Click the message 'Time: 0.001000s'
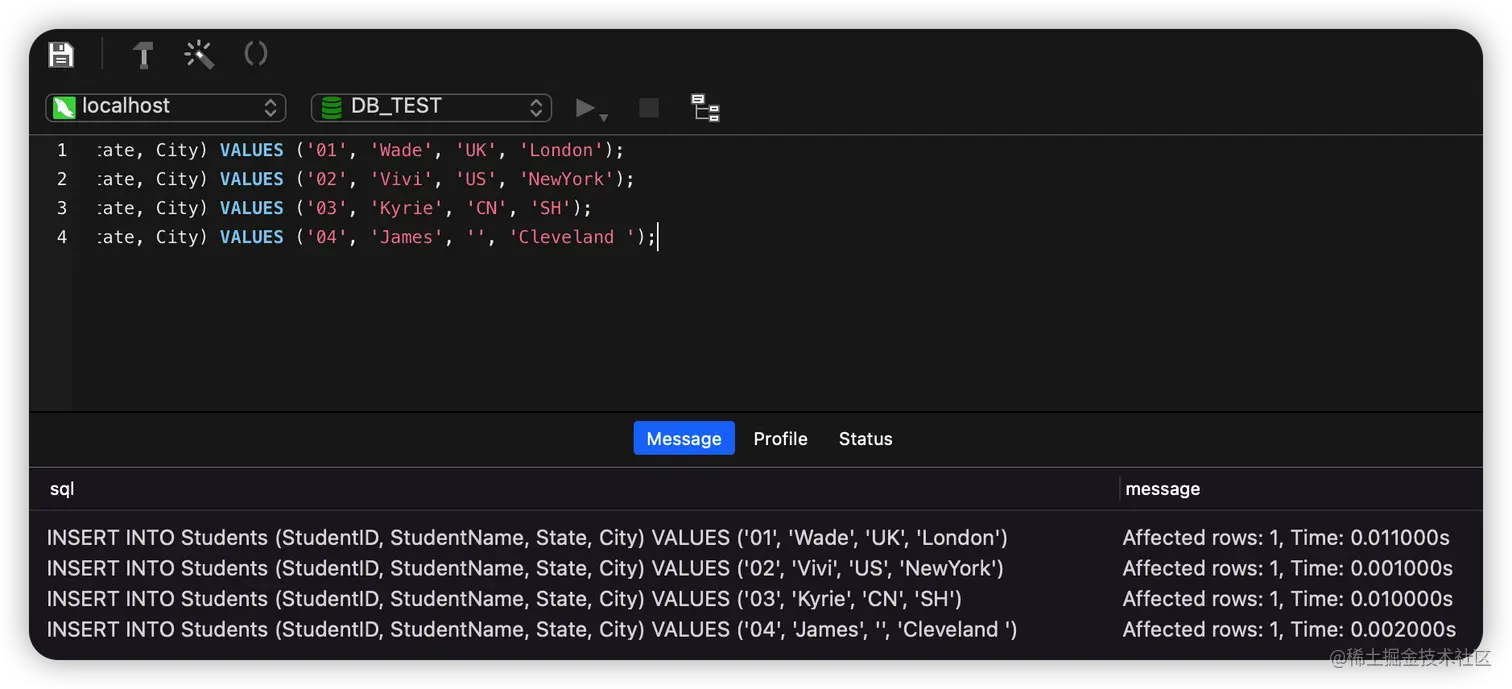Viewport: 1512px width, 689px height. (1372, 568)
